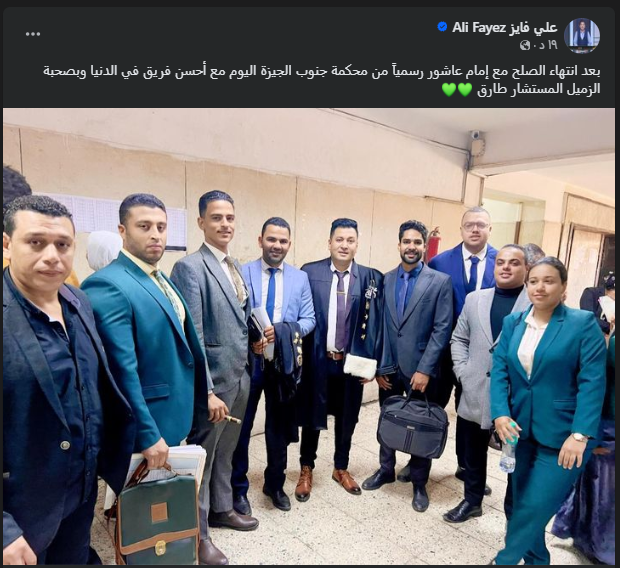
Task: Click the white fur piece on robe
Action: (359, 366)
